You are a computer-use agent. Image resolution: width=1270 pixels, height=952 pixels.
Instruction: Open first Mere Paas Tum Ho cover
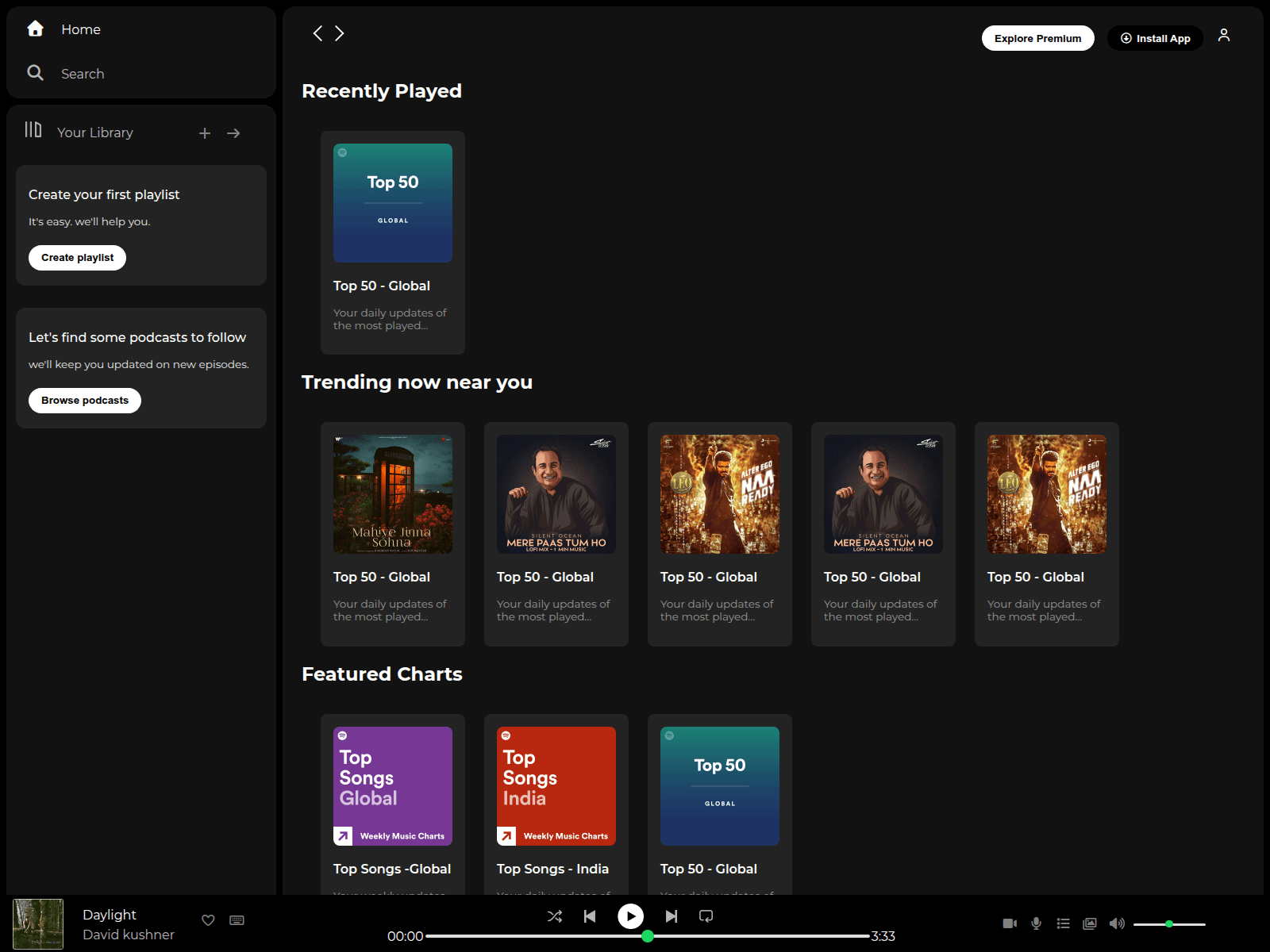(x=556, y=494)
